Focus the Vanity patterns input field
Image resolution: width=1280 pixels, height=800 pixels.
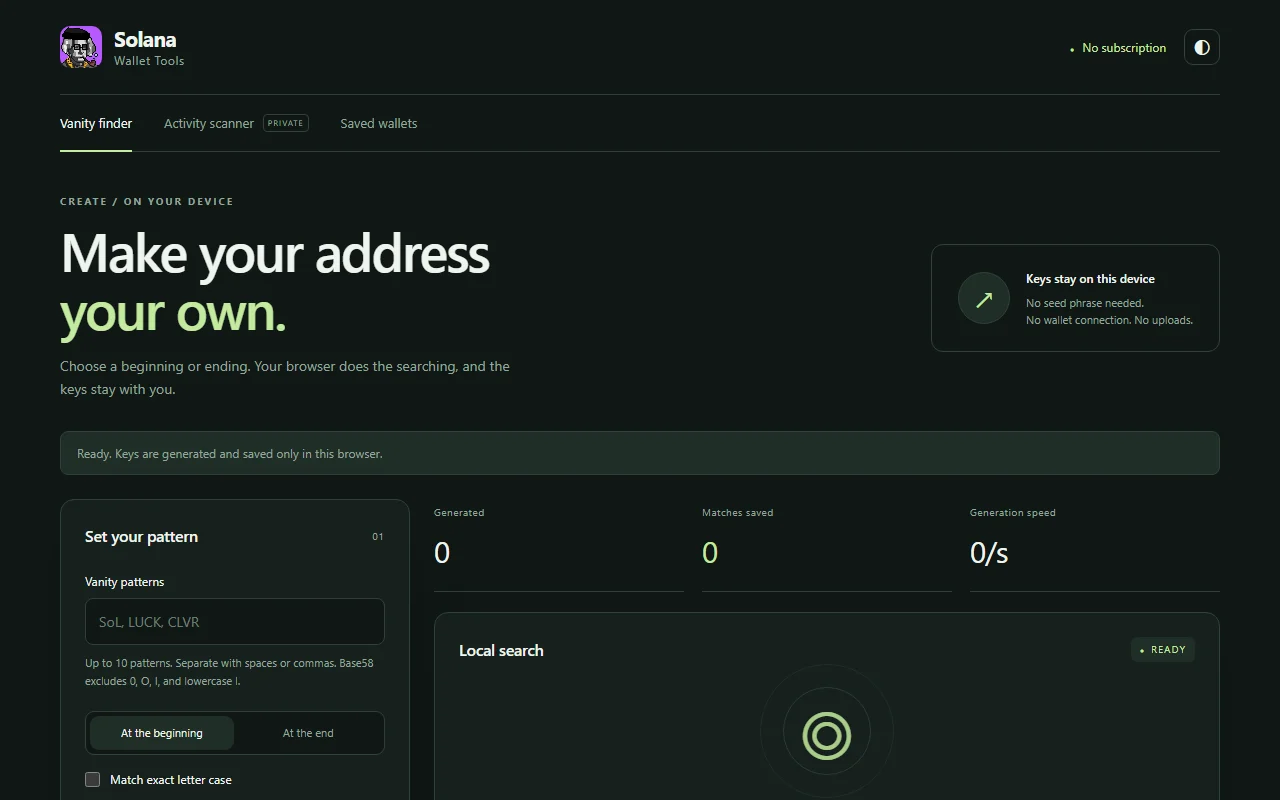(235, 621)
